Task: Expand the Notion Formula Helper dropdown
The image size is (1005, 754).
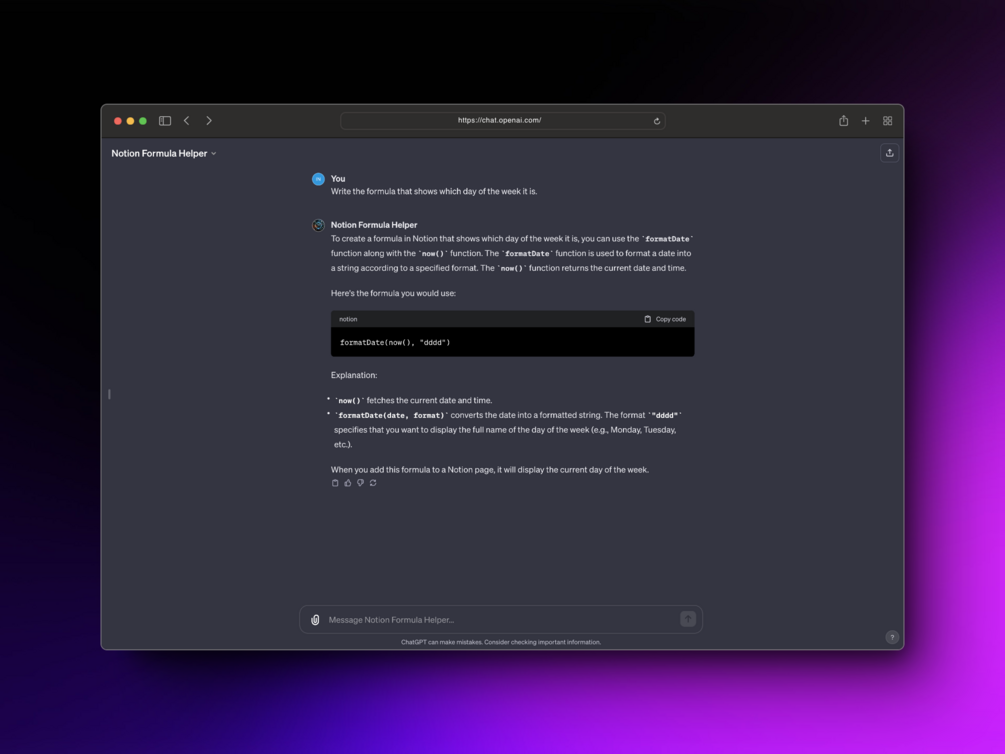Action: [x=164, y=153]
